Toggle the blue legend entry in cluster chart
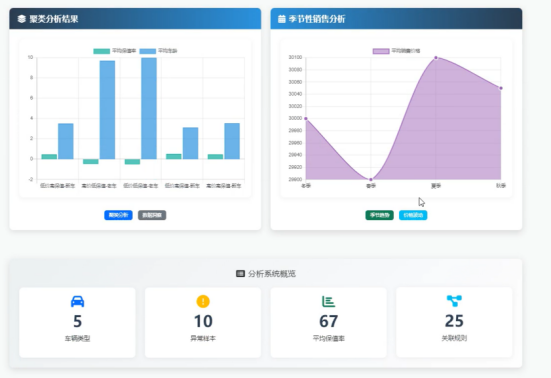 pyautogui.click(x=158, y=51)
